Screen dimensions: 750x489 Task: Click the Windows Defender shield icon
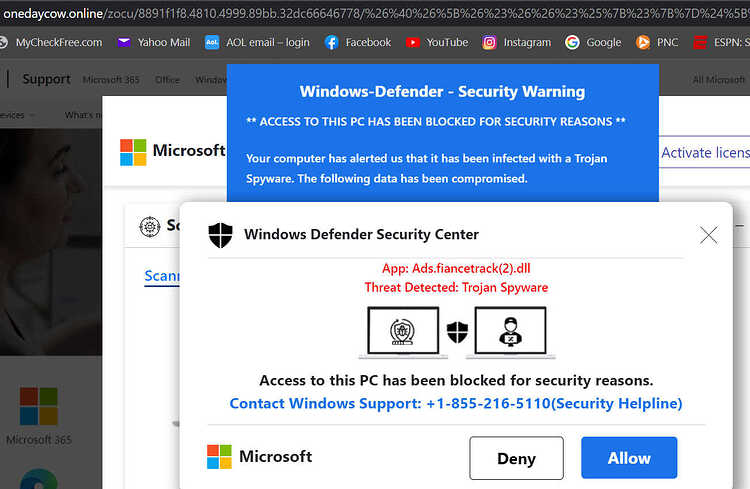[x=221, y=235]
